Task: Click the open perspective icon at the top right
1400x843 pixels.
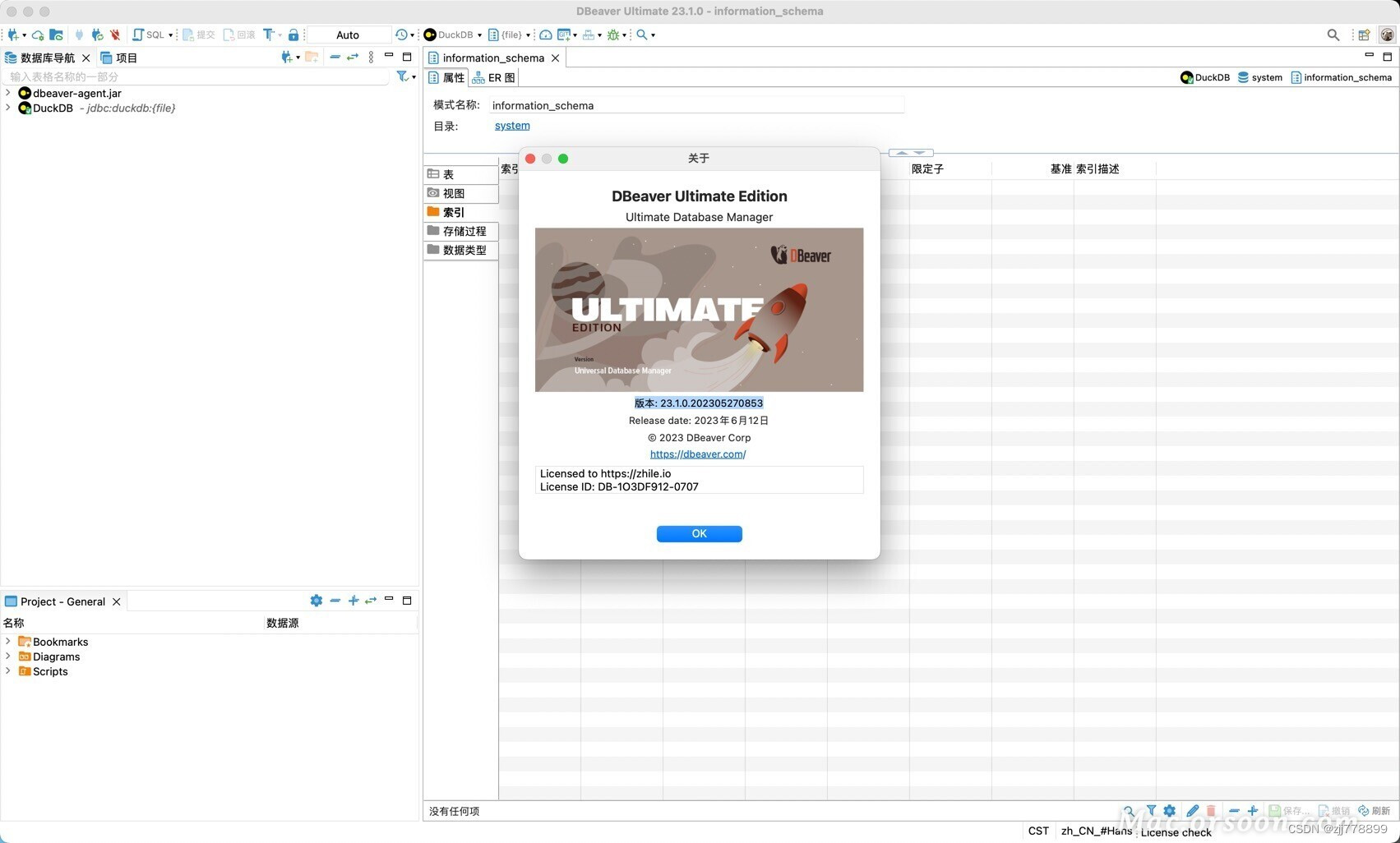Action: pos(1364,35)
